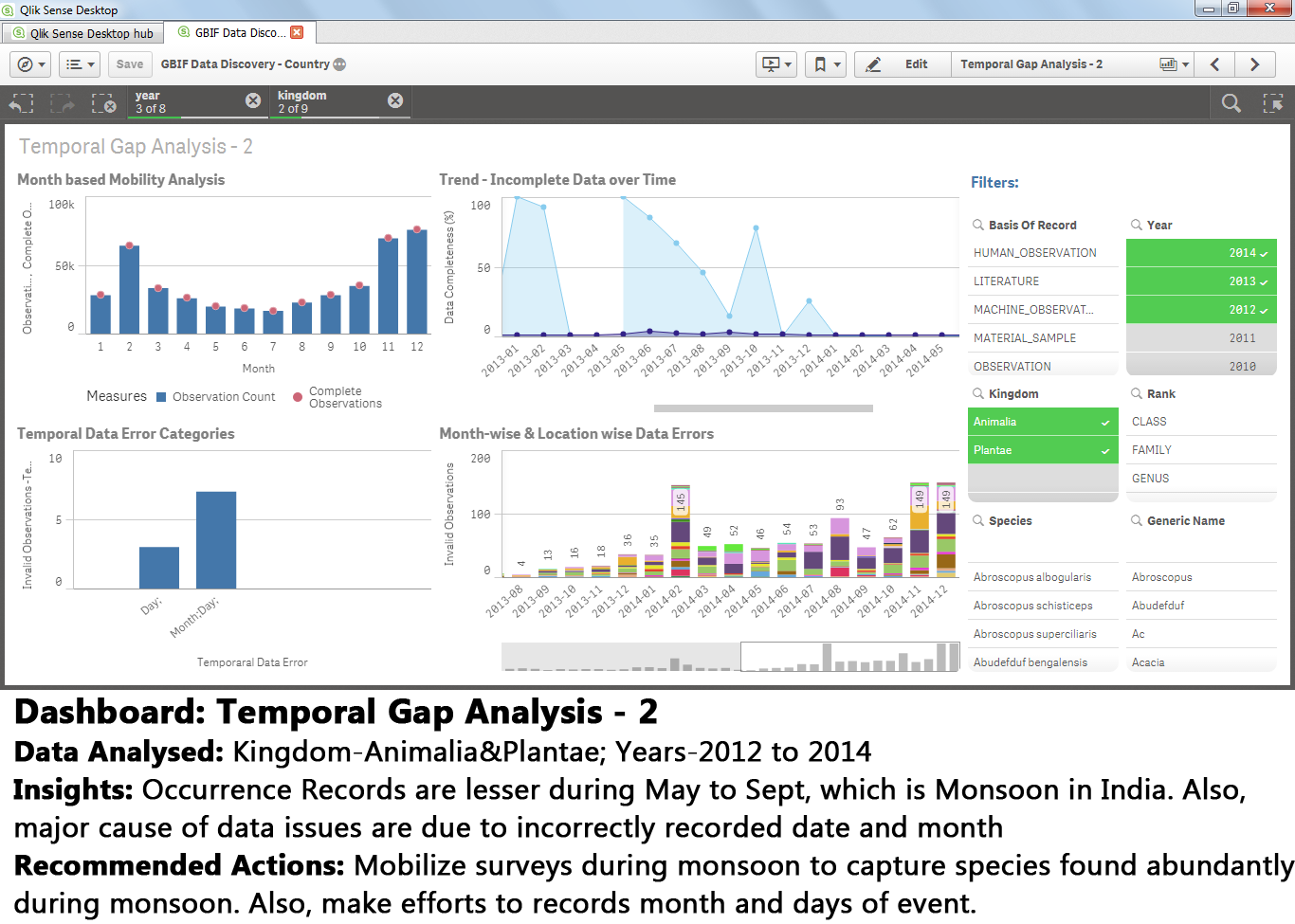Step forward in selections

click(63, 102)
